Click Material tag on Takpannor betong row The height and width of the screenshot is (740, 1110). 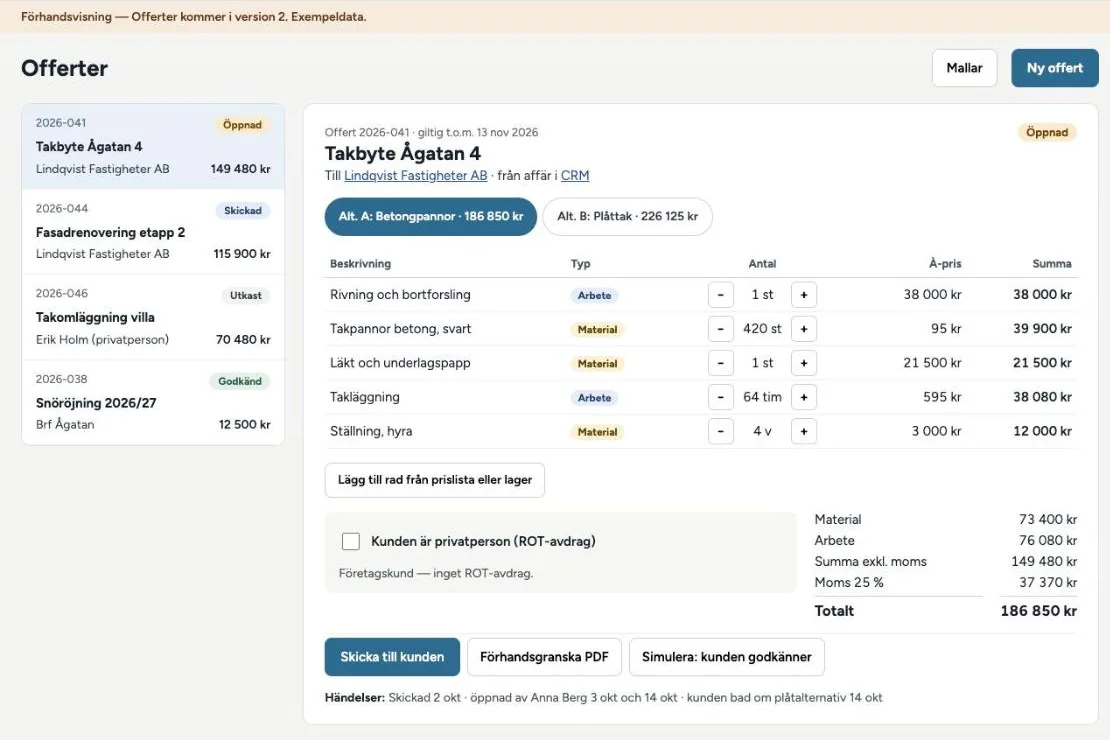597,329
